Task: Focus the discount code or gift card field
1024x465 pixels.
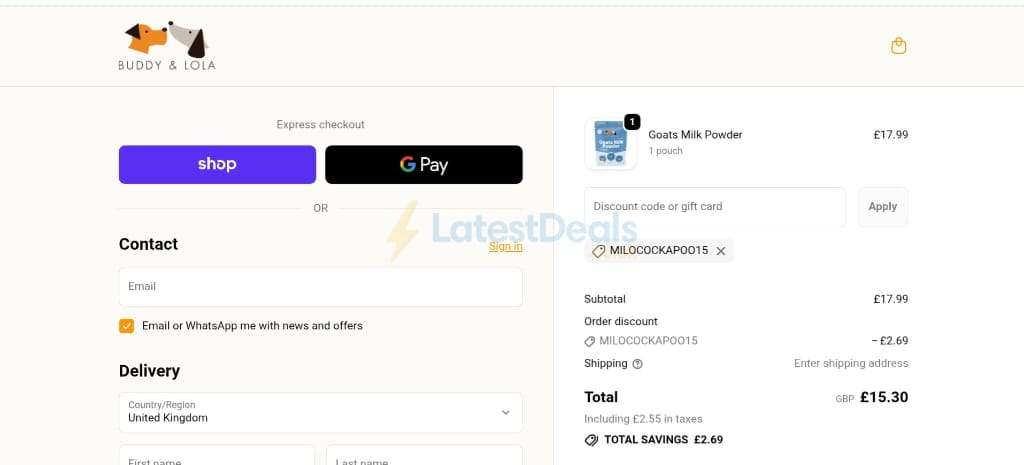Action: (x=715, y=207)
